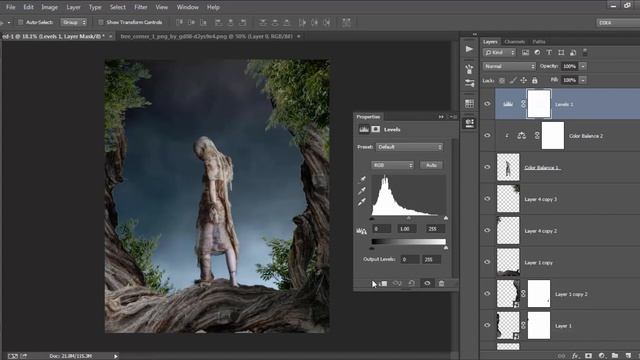
Task: Switch to the Masks icon in Properties
Action: tap(376, 129)
